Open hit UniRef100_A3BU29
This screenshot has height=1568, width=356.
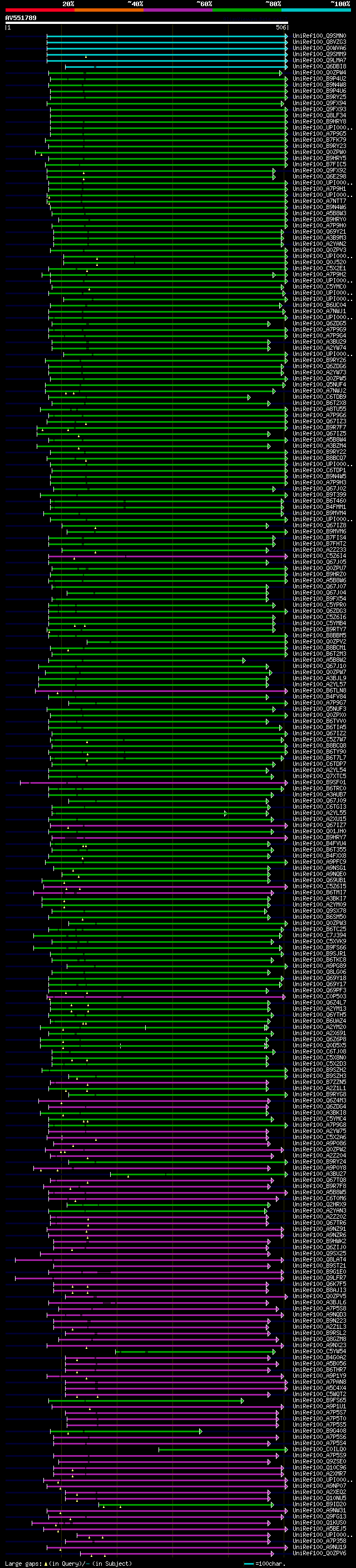[319, 342]
